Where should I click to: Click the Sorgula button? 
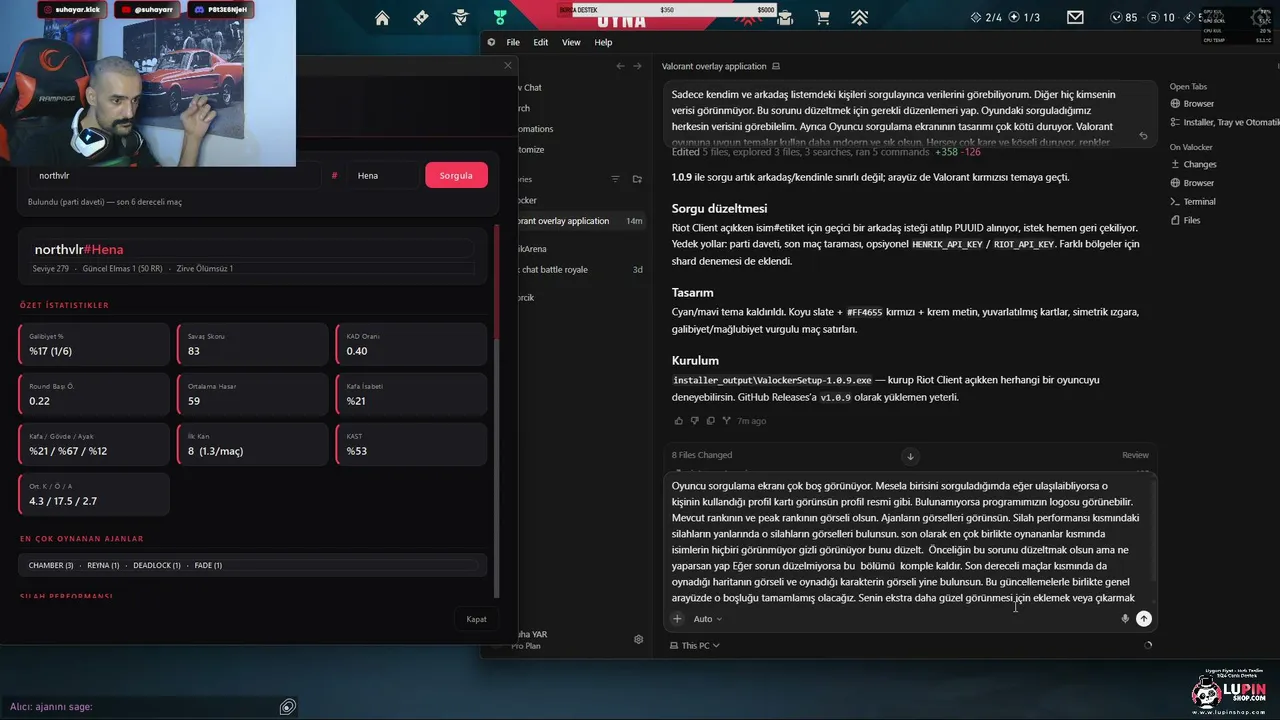(x=456, y=175)
